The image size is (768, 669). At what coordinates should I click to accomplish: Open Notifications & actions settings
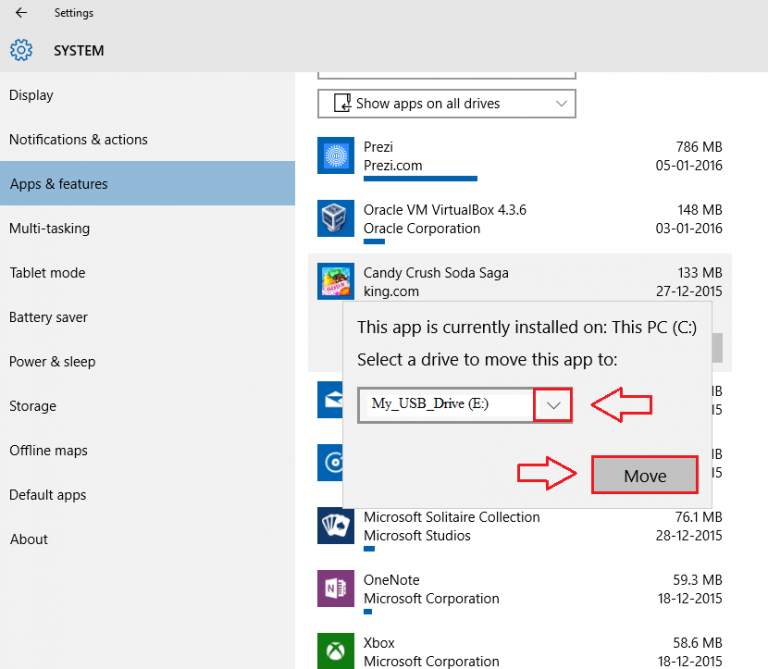(x=78, y=140)
